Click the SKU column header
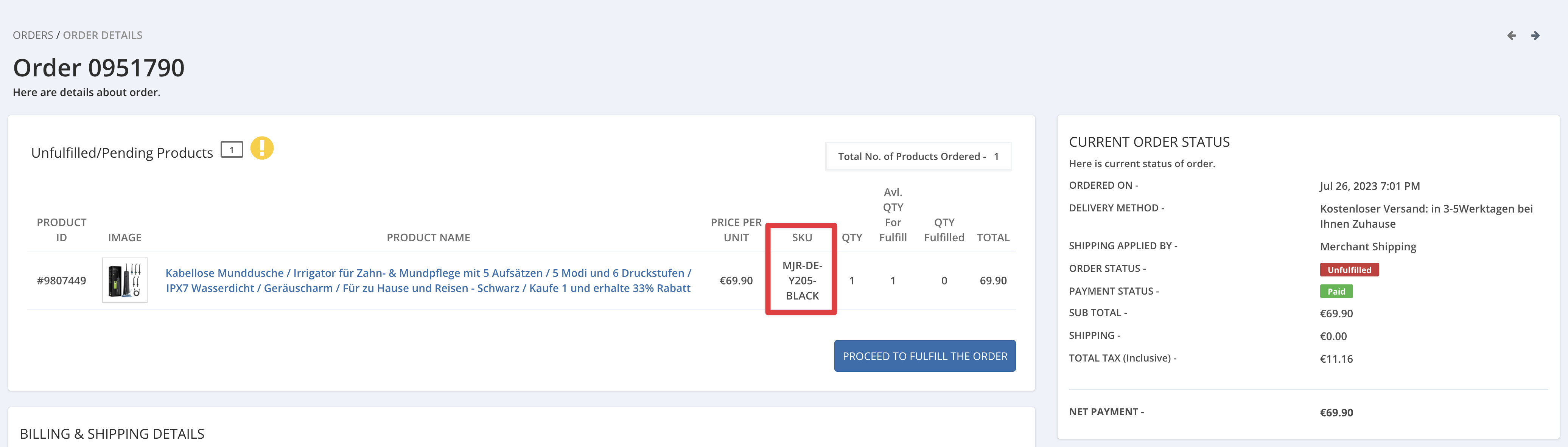Screen dimensions: 1568x447 802,237
